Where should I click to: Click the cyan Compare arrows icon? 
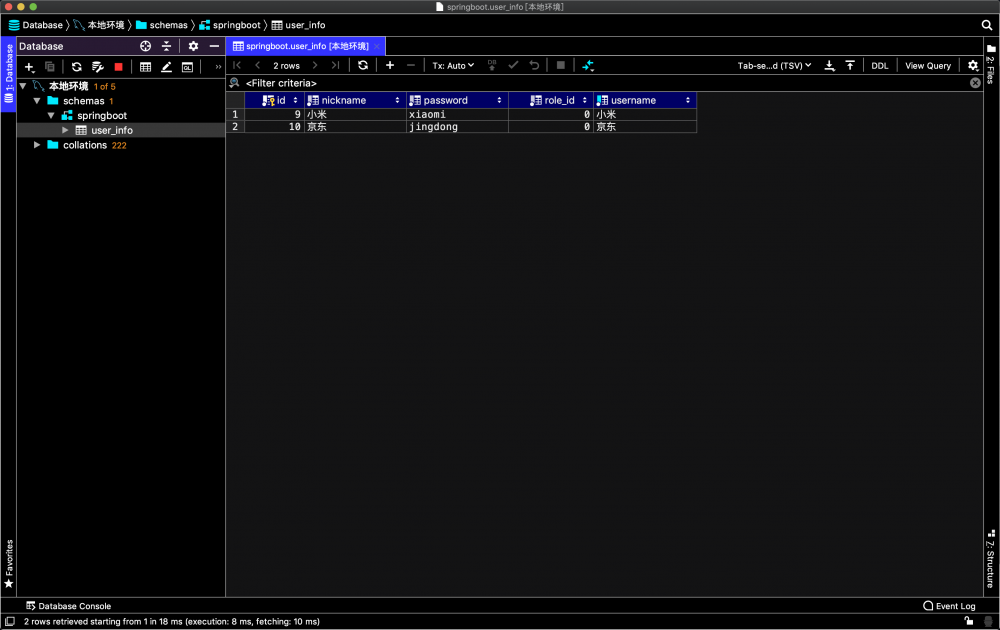[x=588, y=65]
